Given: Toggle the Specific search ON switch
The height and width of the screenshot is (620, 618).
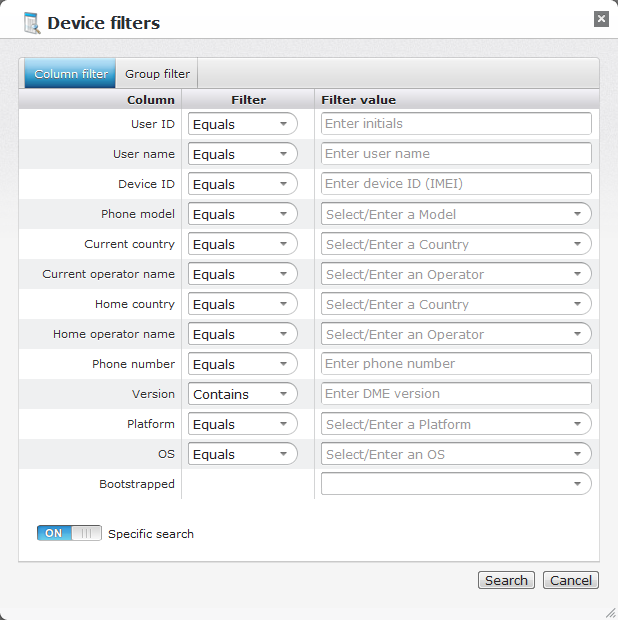Looking at the screenshot, I should coord(69,534).
